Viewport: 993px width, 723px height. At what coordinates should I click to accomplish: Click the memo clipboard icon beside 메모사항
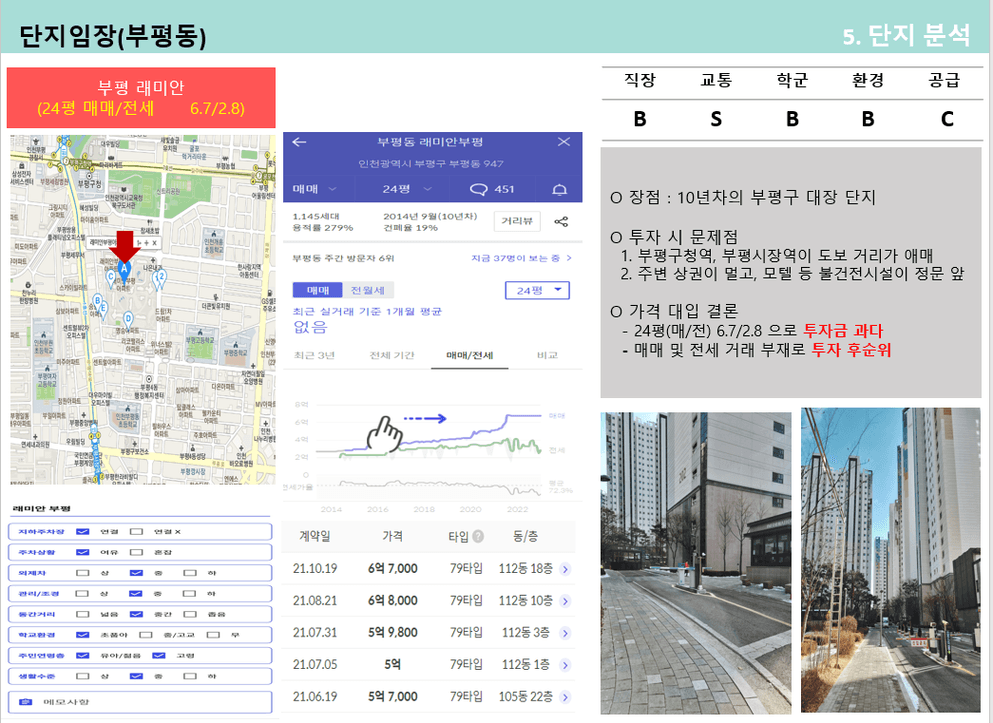click(25, 701)
